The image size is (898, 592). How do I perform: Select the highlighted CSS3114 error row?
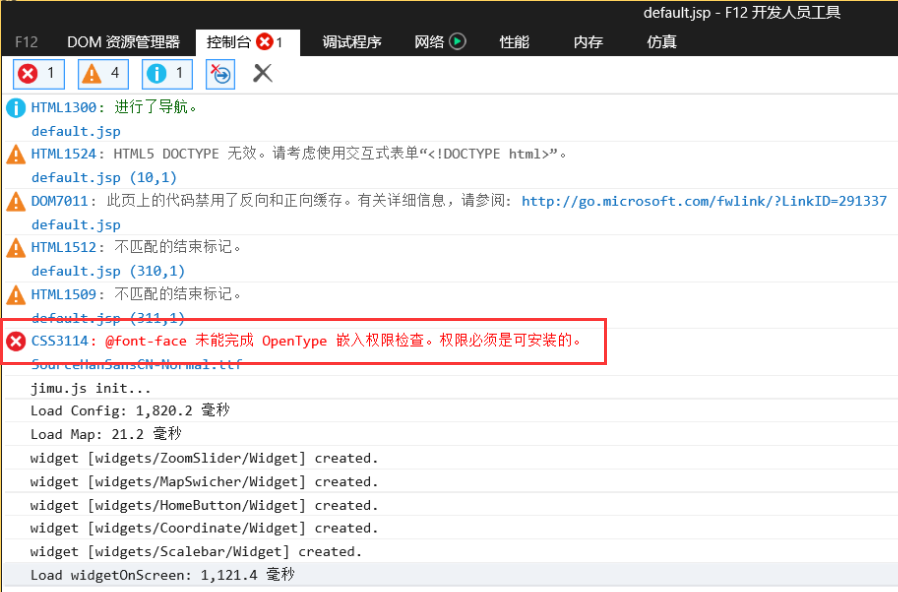(300, 340)
